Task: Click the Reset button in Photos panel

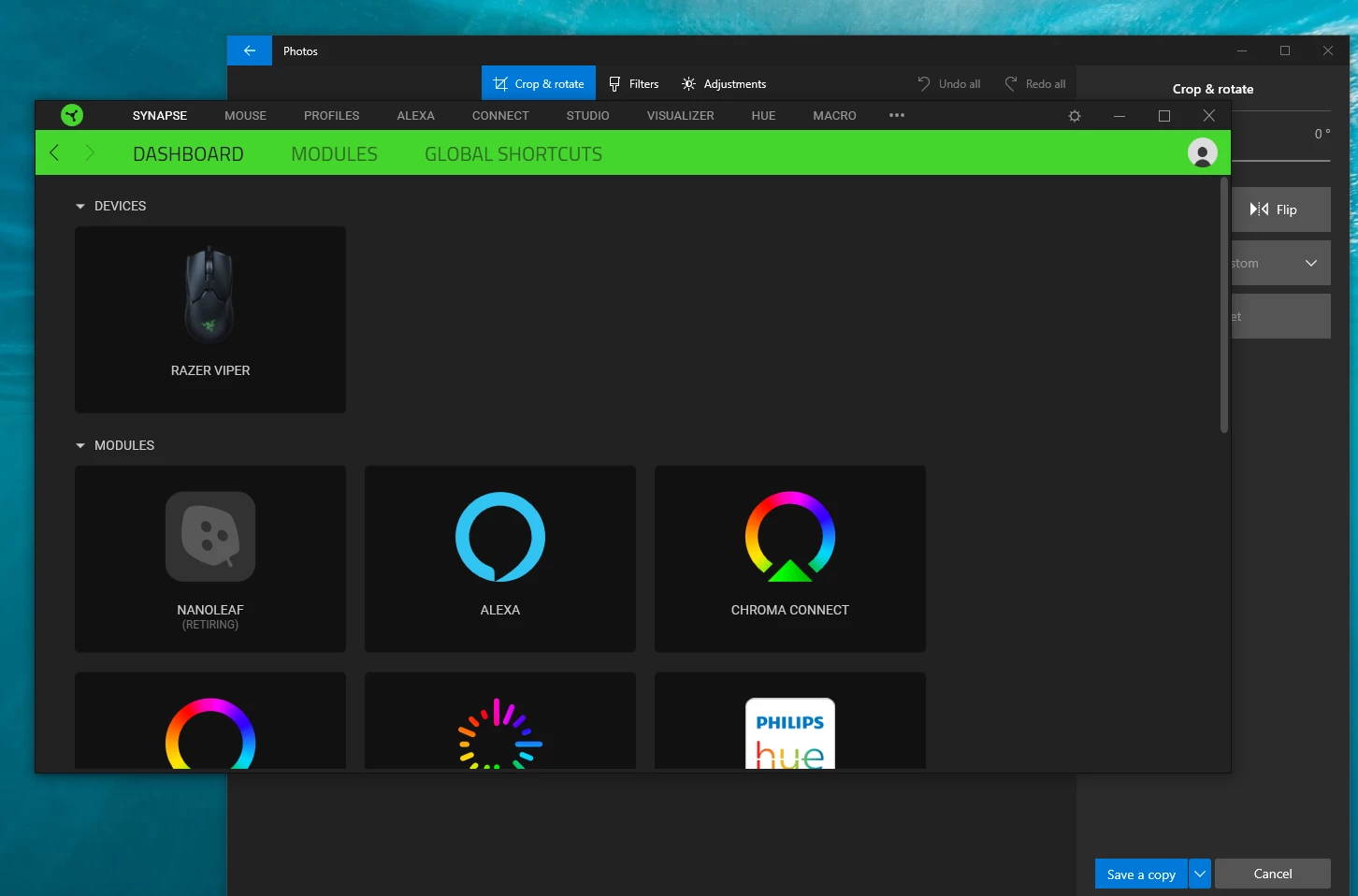Action: pyautogui.click(x=1280, y=316)
